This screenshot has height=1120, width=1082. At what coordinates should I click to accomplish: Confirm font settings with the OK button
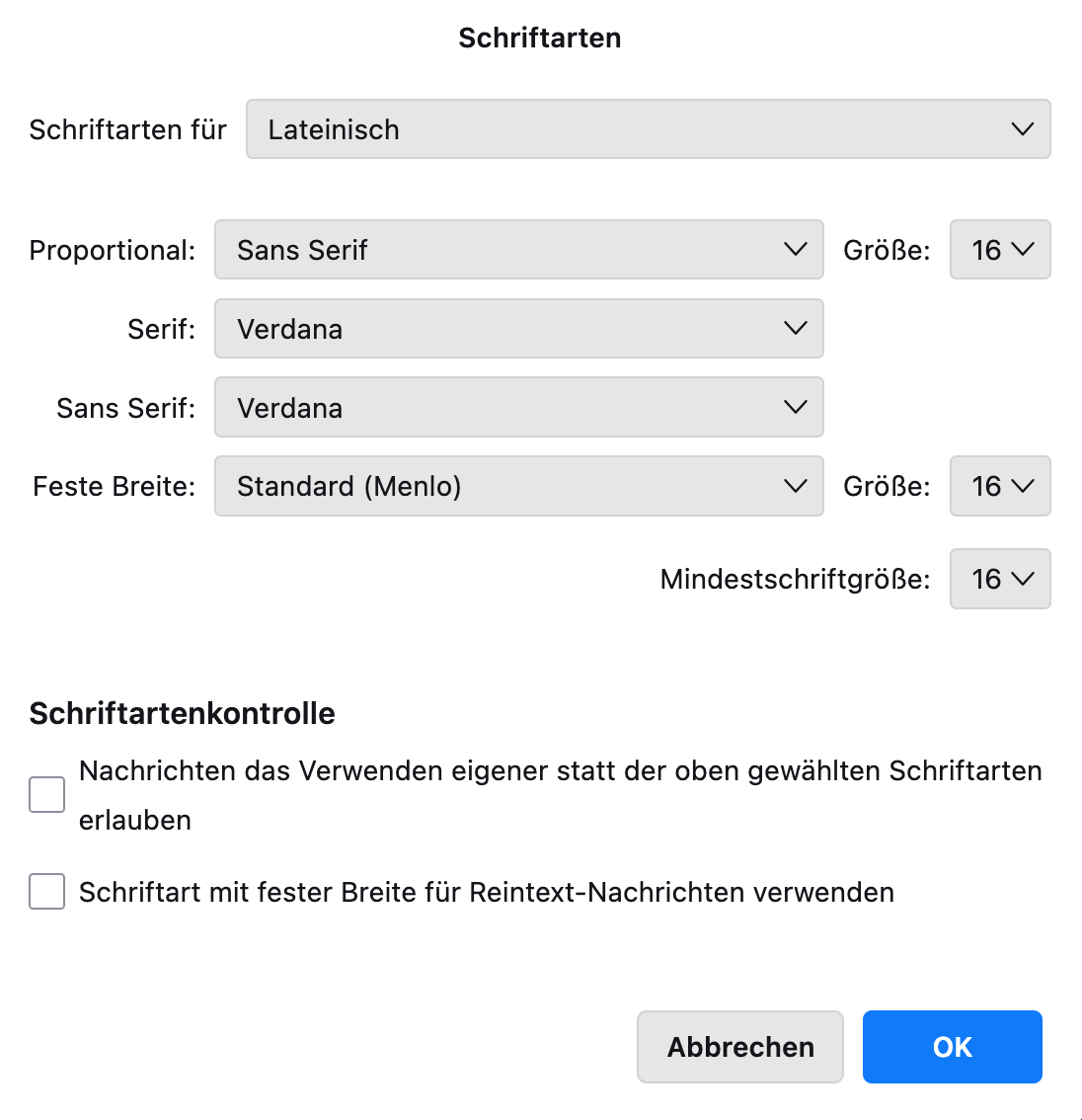(952, 1047)
